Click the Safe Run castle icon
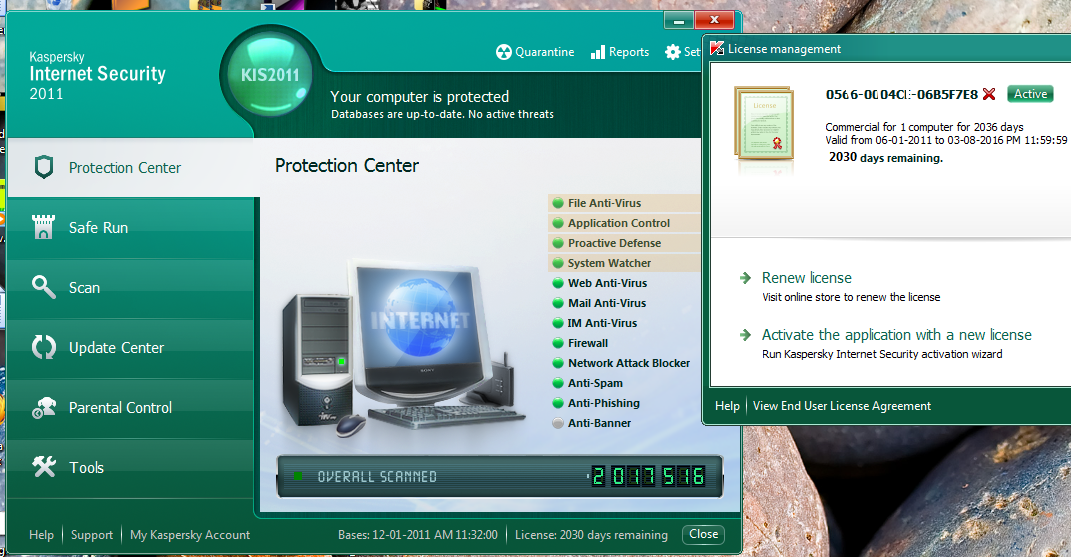 [44, 227]
